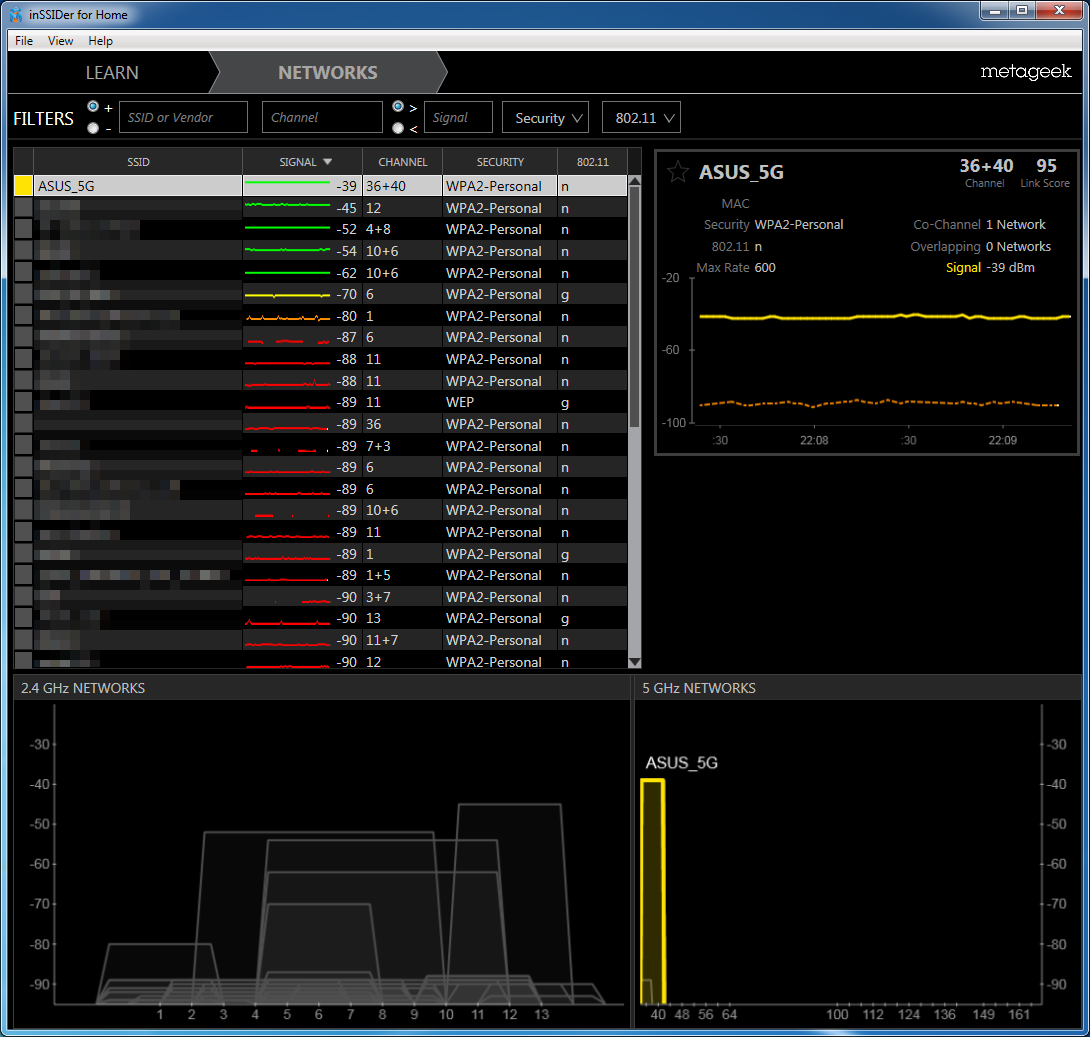Click the 5 GHz NETWORKS panel heading
The height and width of the screenshot is (1037, 1090).
click(699, 688)
